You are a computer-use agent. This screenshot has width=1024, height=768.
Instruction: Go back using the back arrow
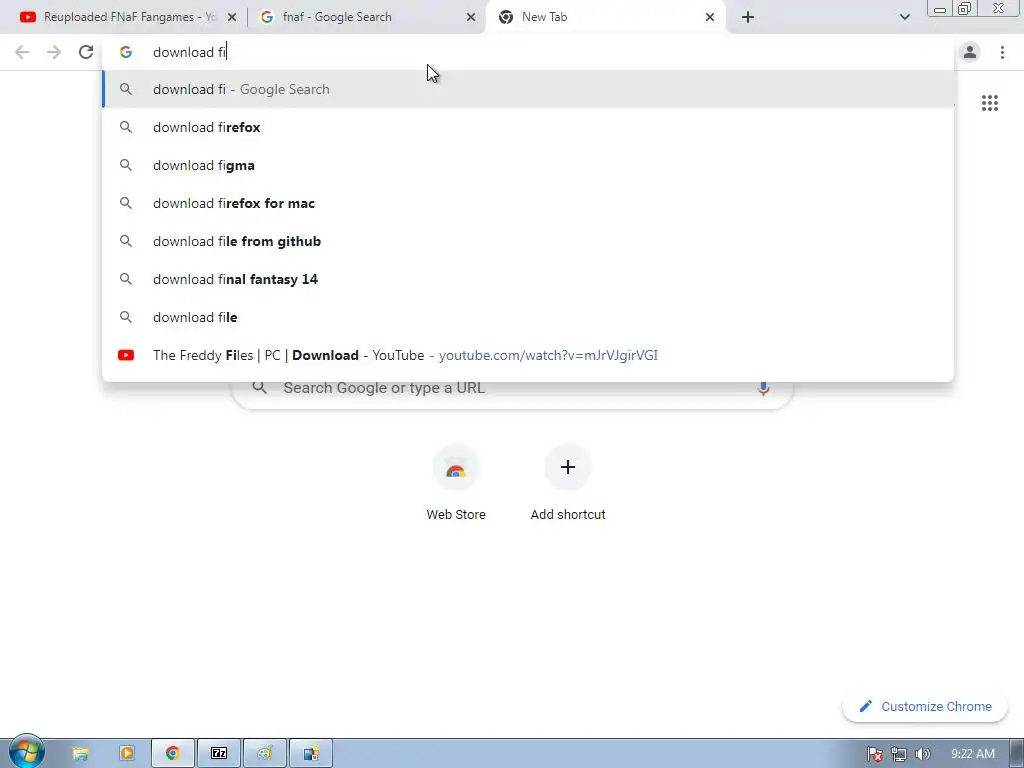pyautogui.click(x=22, y=52)
